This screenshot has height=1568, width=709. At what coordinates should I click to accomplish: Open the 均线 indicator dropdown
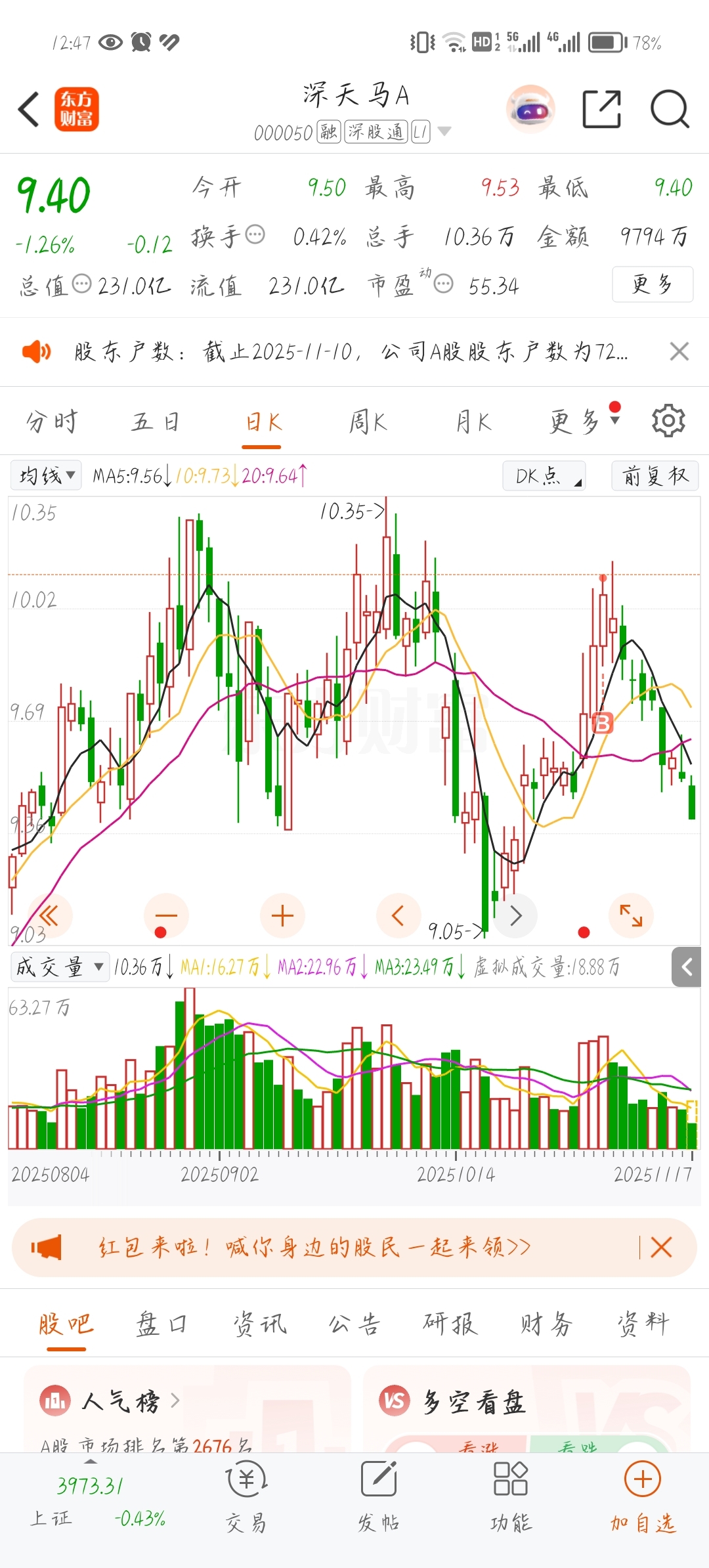click(46, 475)
